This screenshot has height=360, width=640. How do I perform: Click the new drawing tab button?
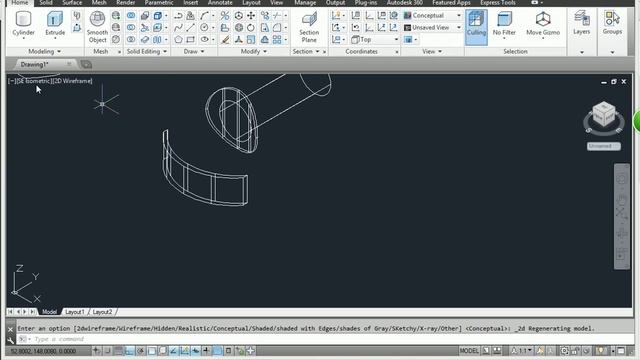86,64
